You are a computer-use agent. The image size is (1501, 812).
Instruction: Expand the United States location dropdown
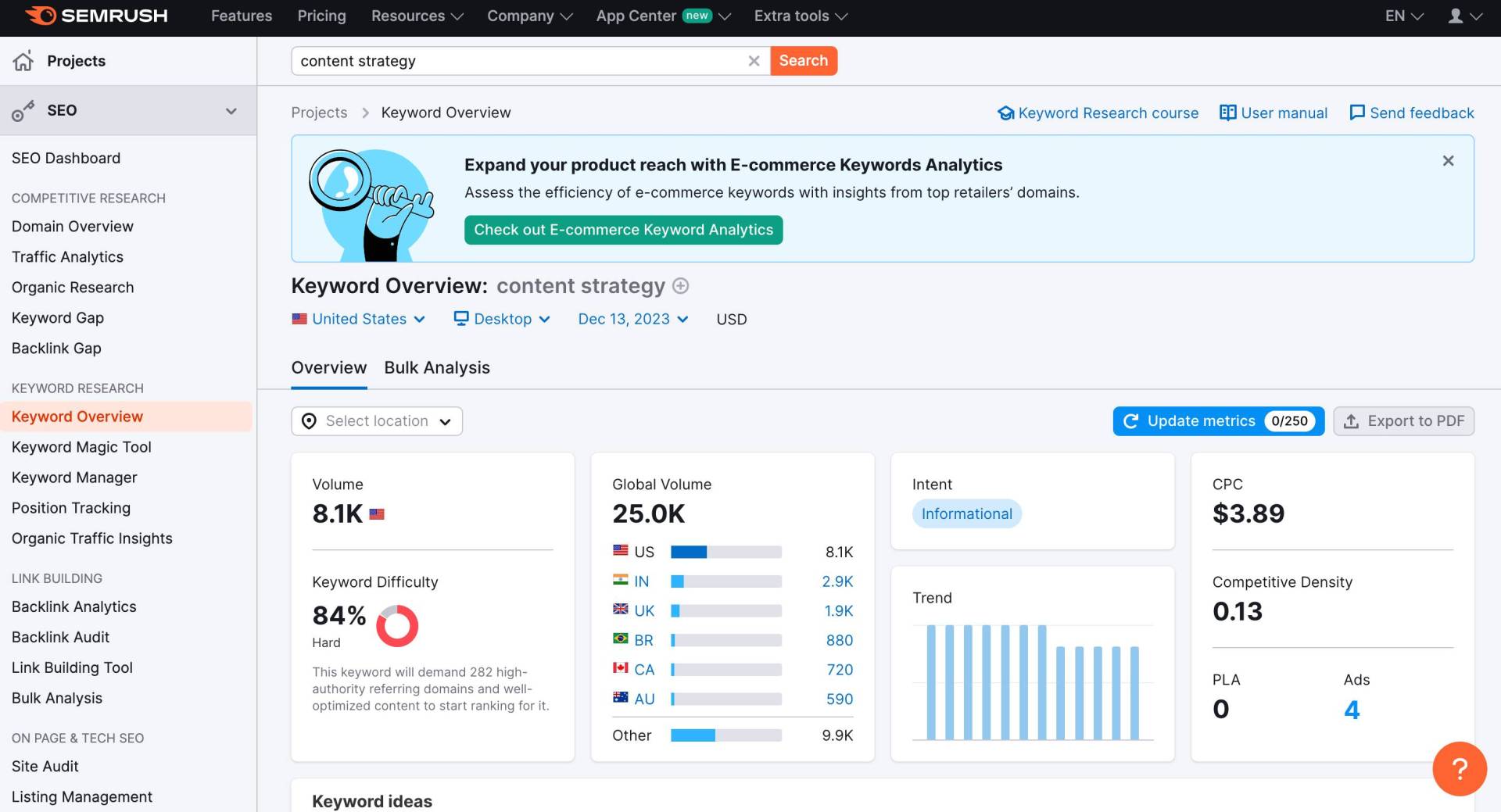[358, 319]
